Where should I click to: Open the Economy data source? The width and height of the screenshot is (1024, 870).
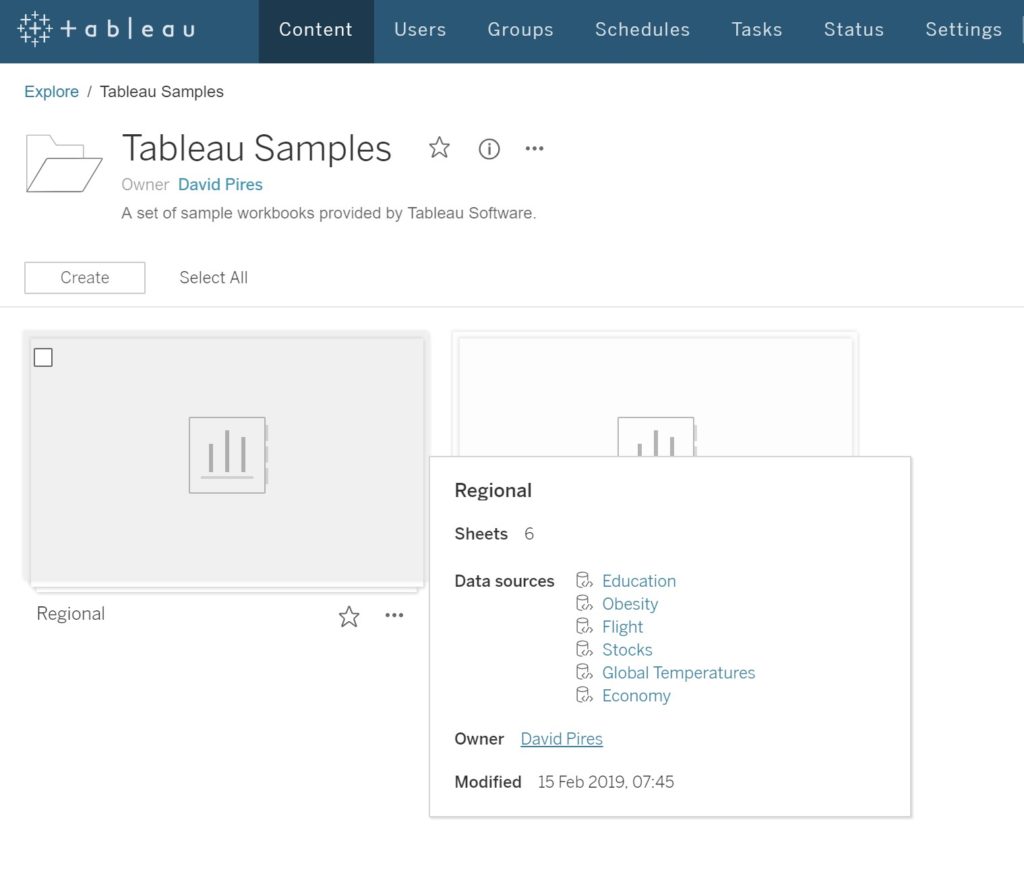[x=636, y=696]
